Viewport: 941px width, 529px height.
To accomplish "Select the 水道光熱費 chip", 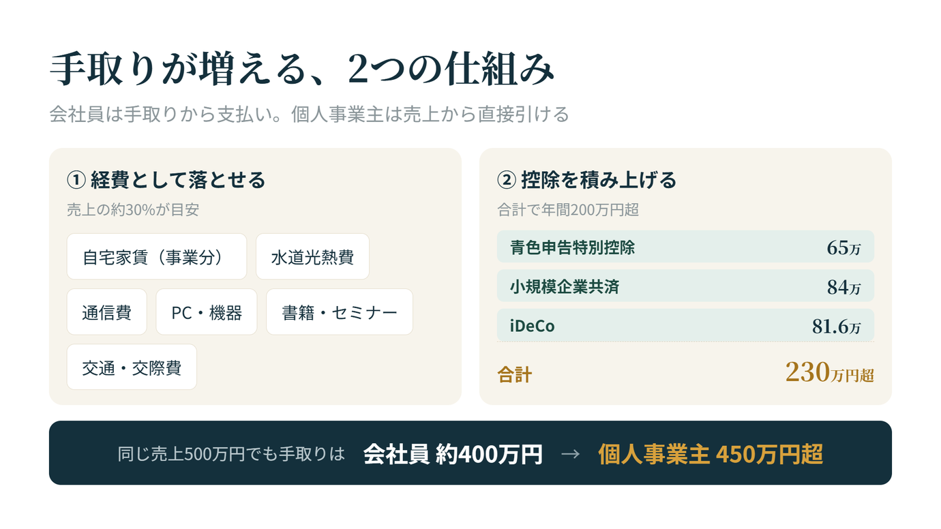I will 313,257.
